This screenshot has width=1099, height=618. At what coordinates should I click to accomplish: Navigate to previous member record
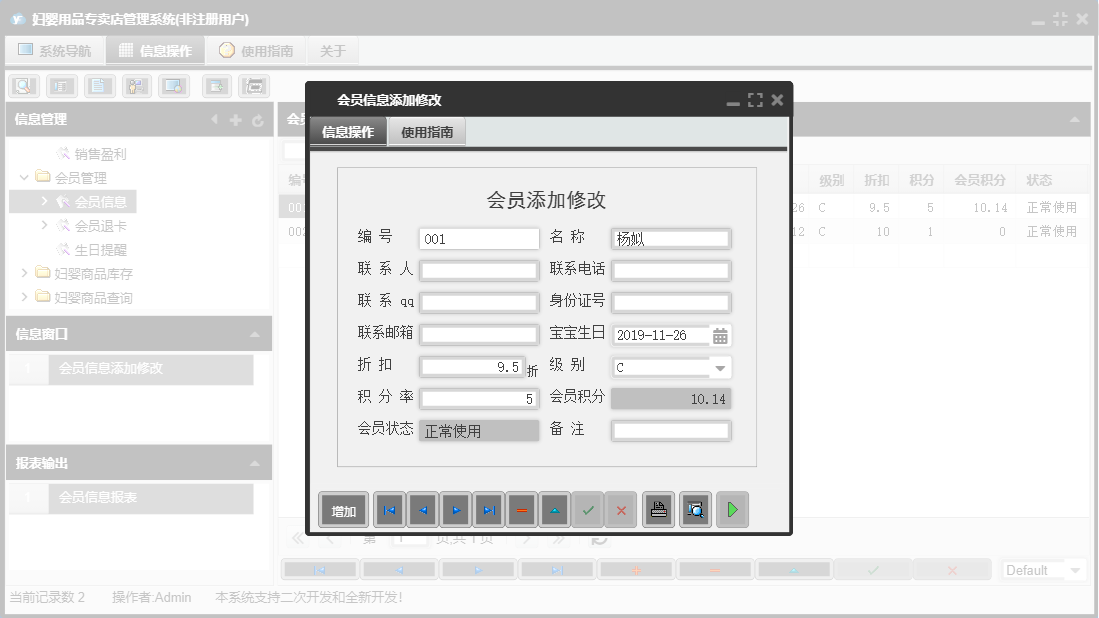[x=423, y=509]
